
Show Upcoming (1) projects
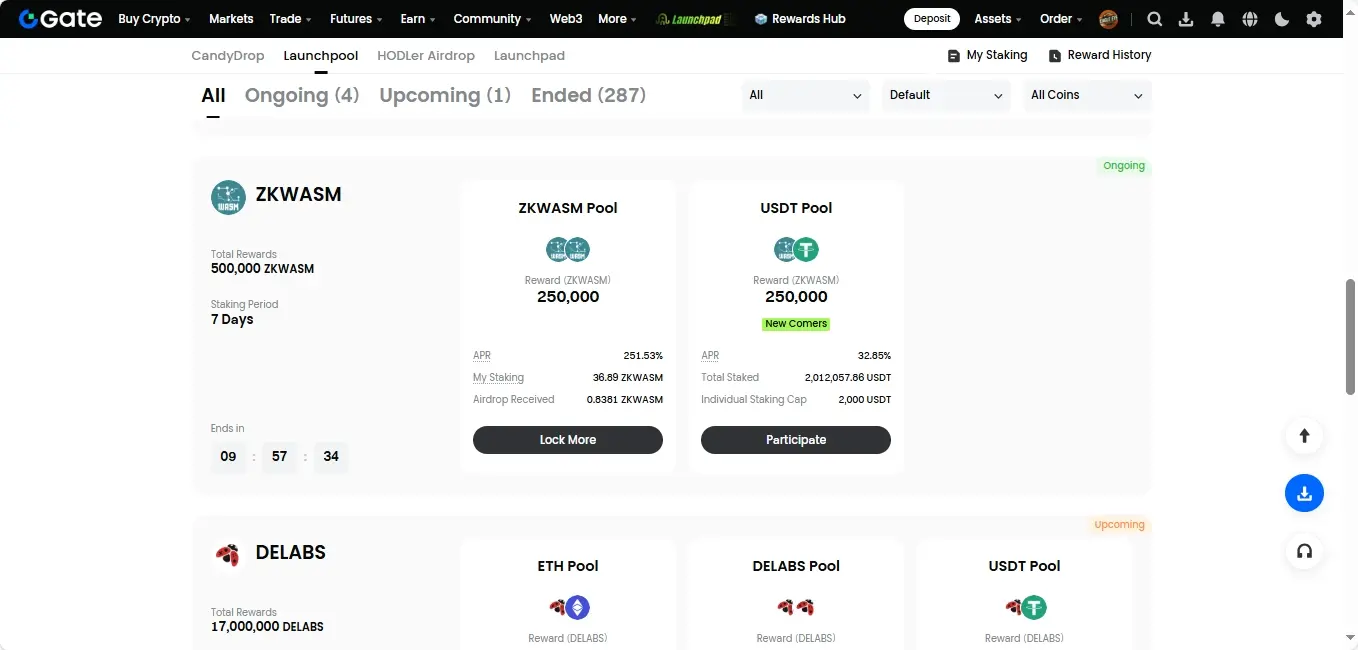click(x=445, y=96)
